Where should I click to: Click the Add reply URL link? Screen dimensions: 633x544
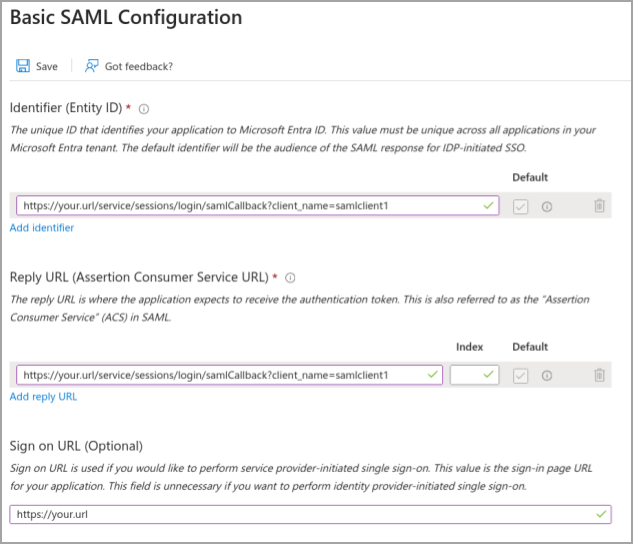[x=43, y=397]
